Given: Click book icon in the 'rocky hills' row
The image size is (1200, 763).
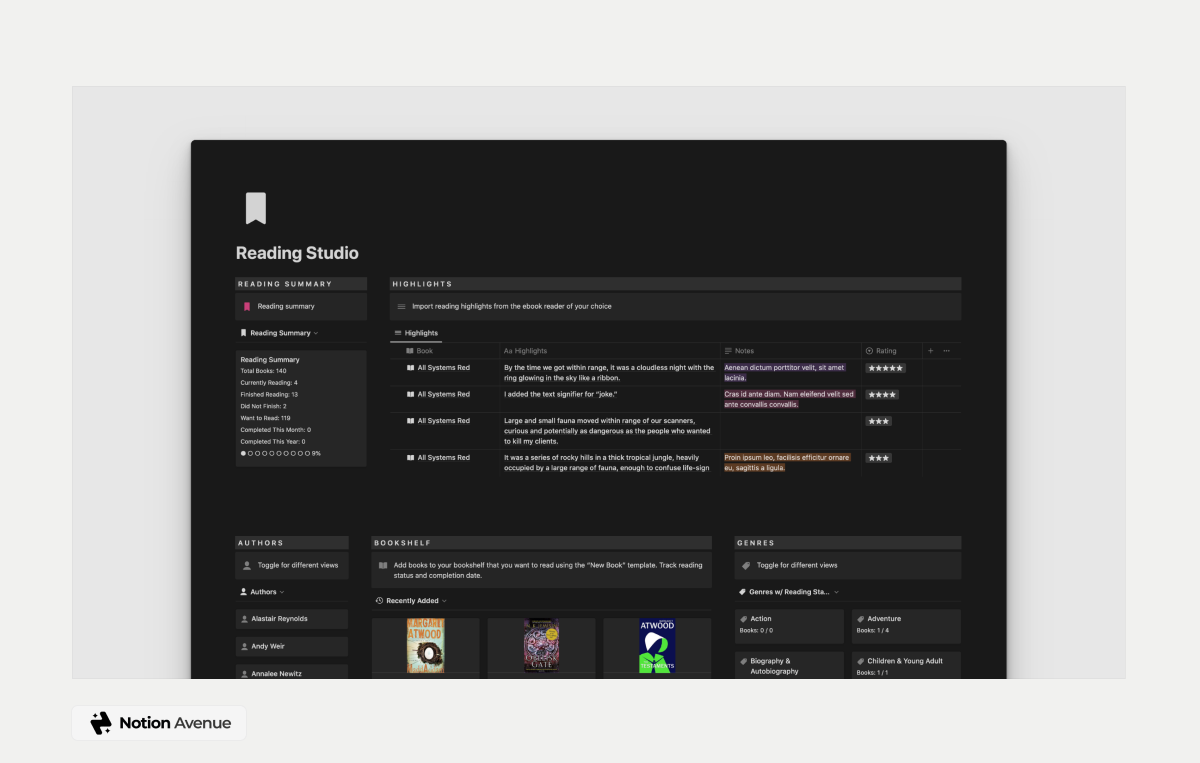Looking at the screenshot, I should point(410,458).
